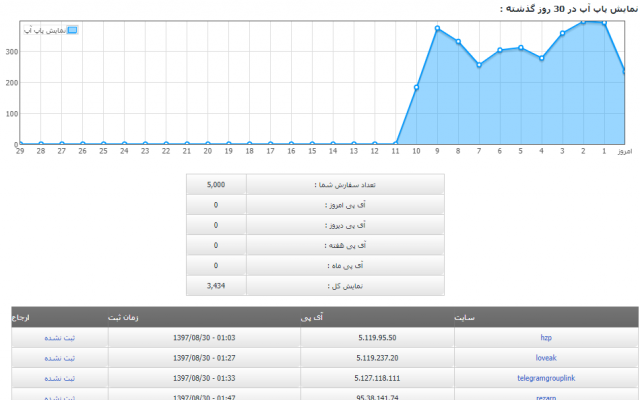Image resolution: width=640 pixels, height=400 pixels.
Task: Click the 0 value in the آی پی دیروز row
Action: click(x=216, y=225)
